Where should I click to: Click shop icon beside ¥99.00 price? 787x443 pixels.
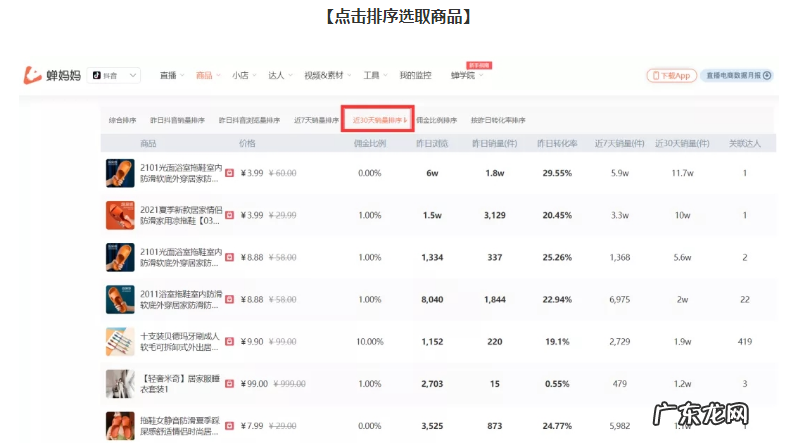pos(229,384)
